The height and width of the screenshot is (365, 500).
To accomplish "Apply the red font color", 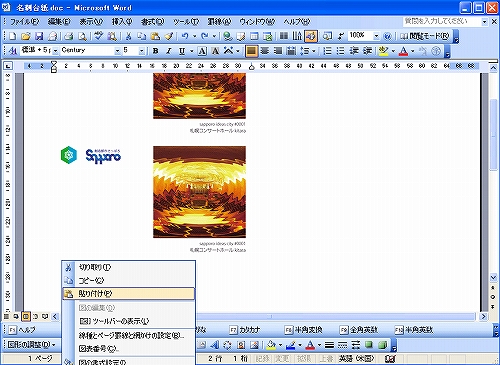I will click(x=403, y=51).
